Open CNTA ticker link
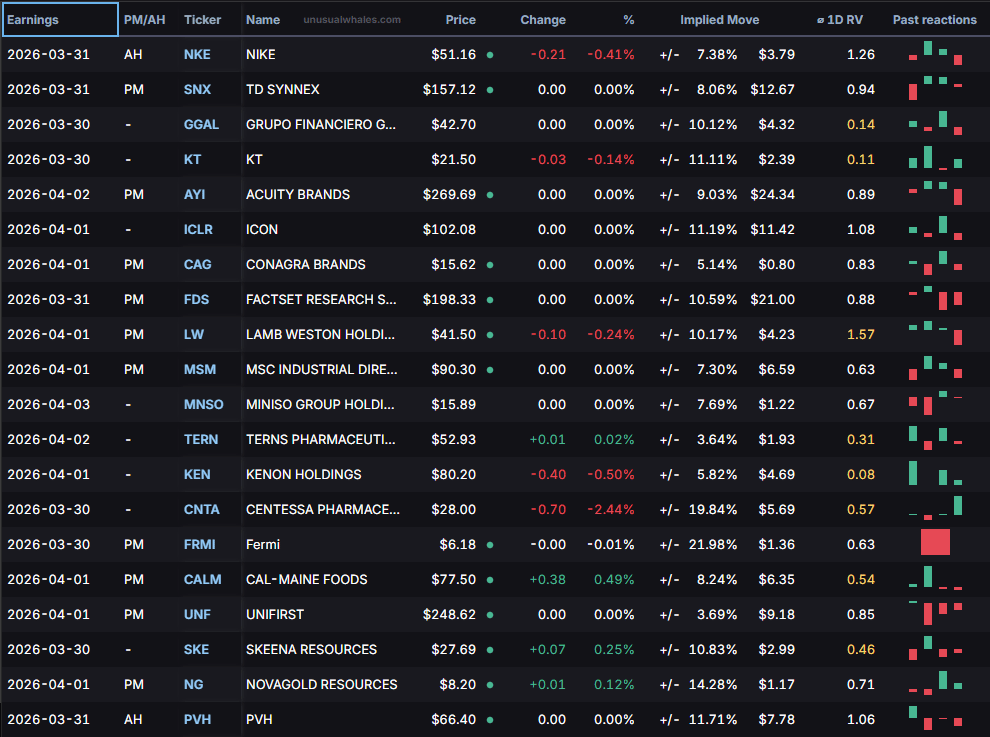This screenshot has width=990, height=737. click(x=201, y=509)
